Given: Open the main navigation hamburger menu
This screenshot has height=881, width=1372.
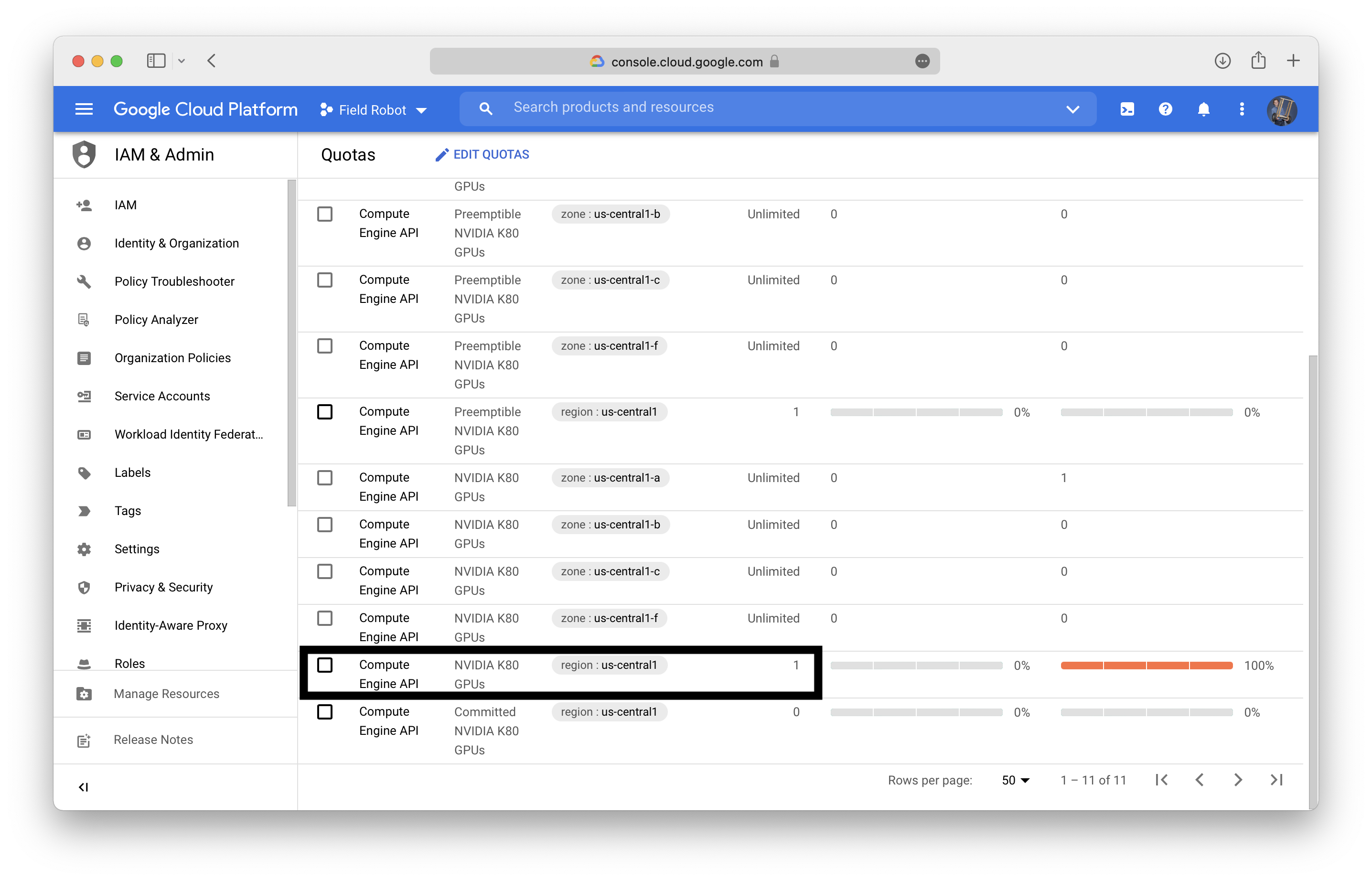Looking at the screenshot, I should tap(84, 109).
